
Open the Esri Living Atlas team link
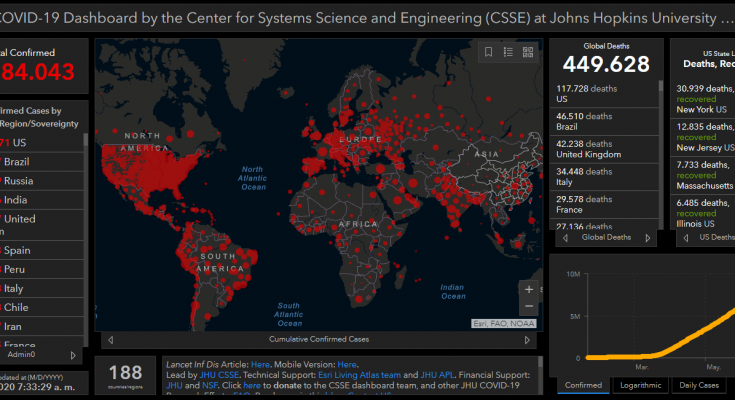(x=360, y=375)
